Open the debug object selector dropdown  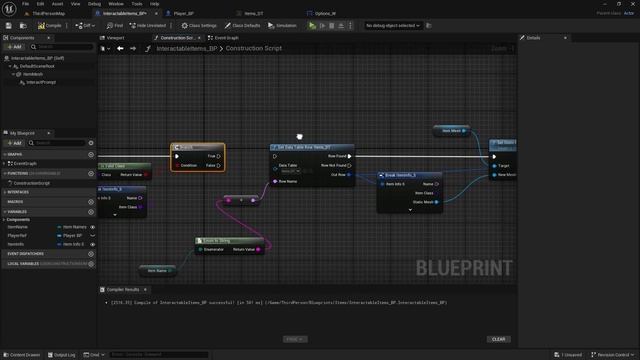click(392, 25)
